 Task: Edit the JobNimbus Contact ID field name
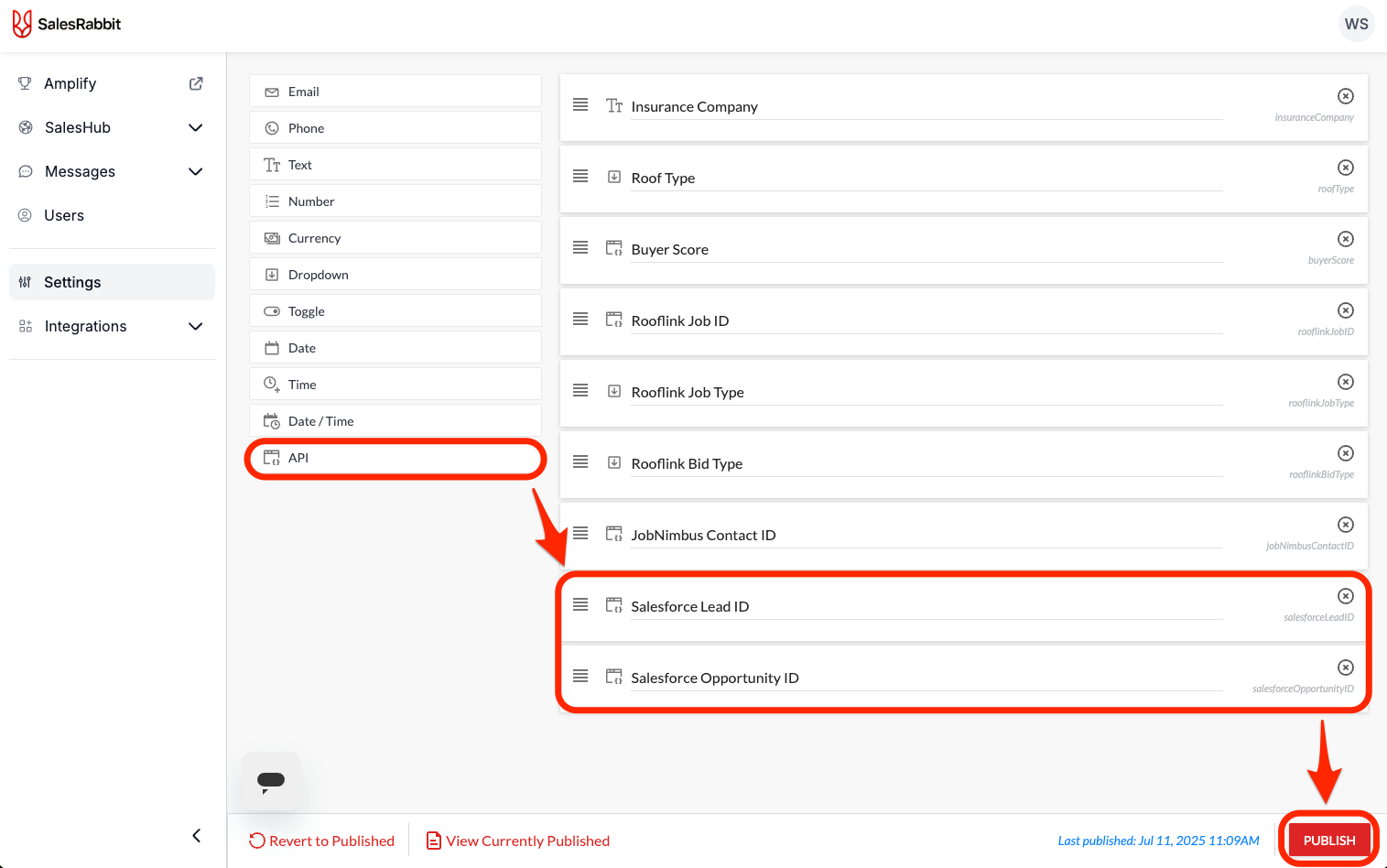tap(926, 536)
